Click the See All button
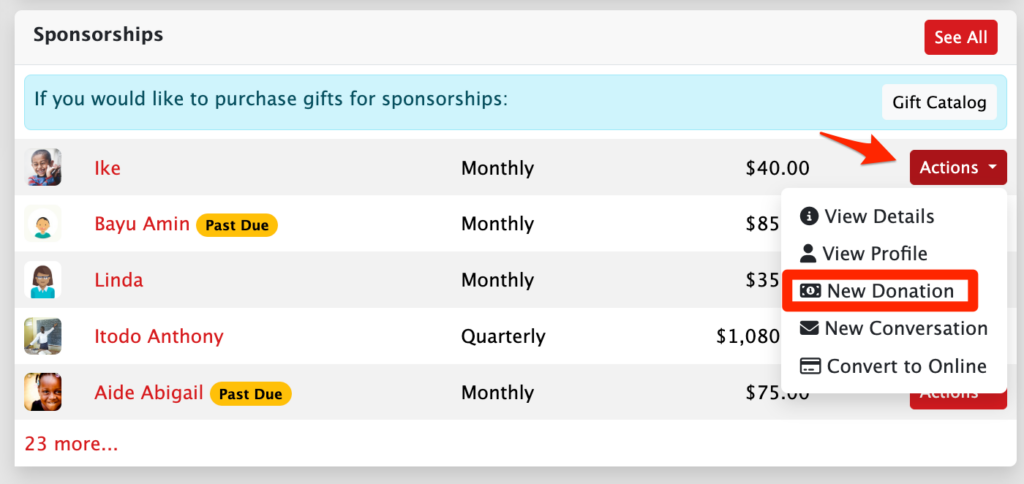Image resolution: width=1024 pixels, height=484 pixels. (961, 37)
